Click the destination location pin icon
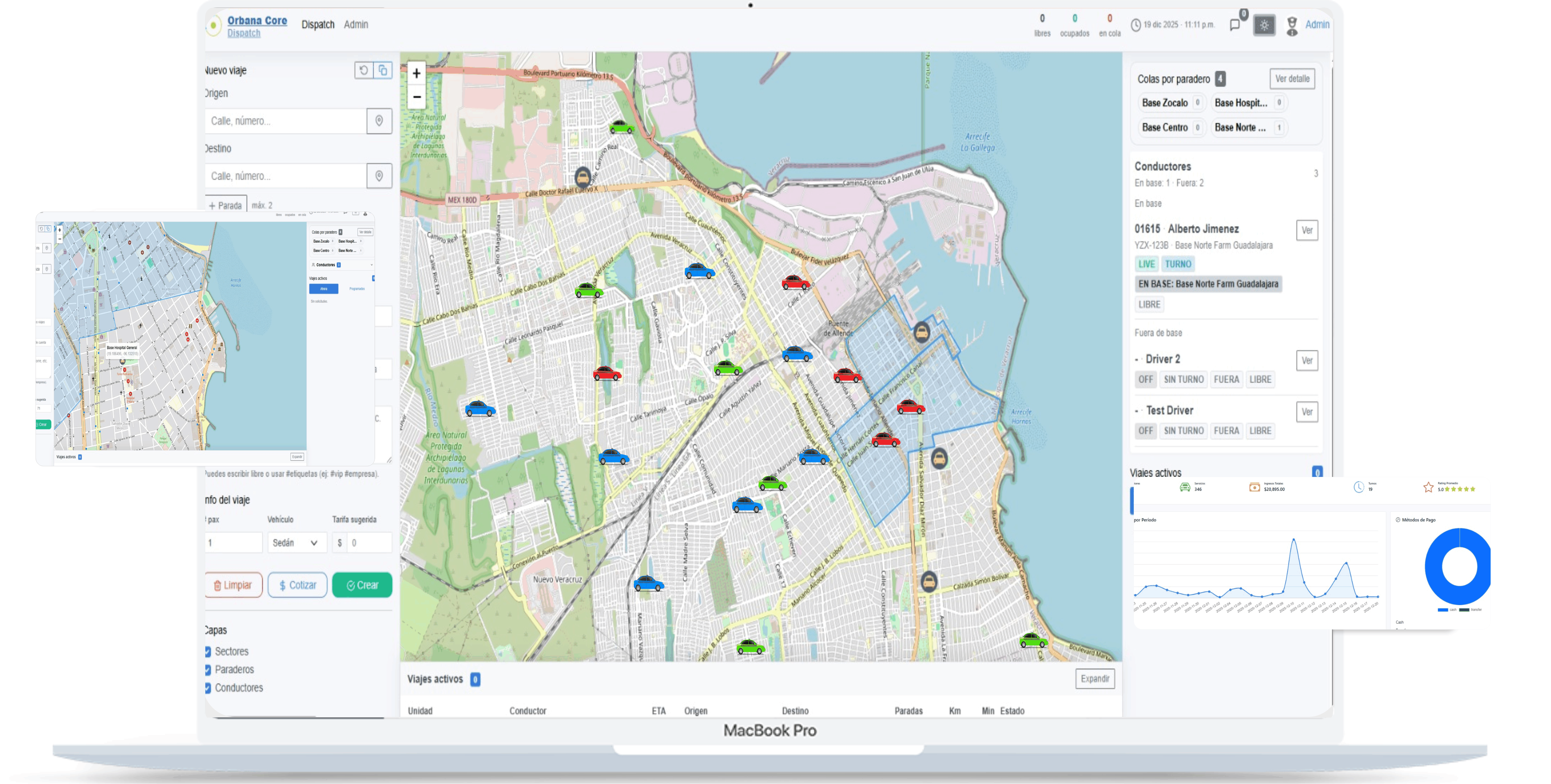 pyautogui.click(x=379, y=176)
